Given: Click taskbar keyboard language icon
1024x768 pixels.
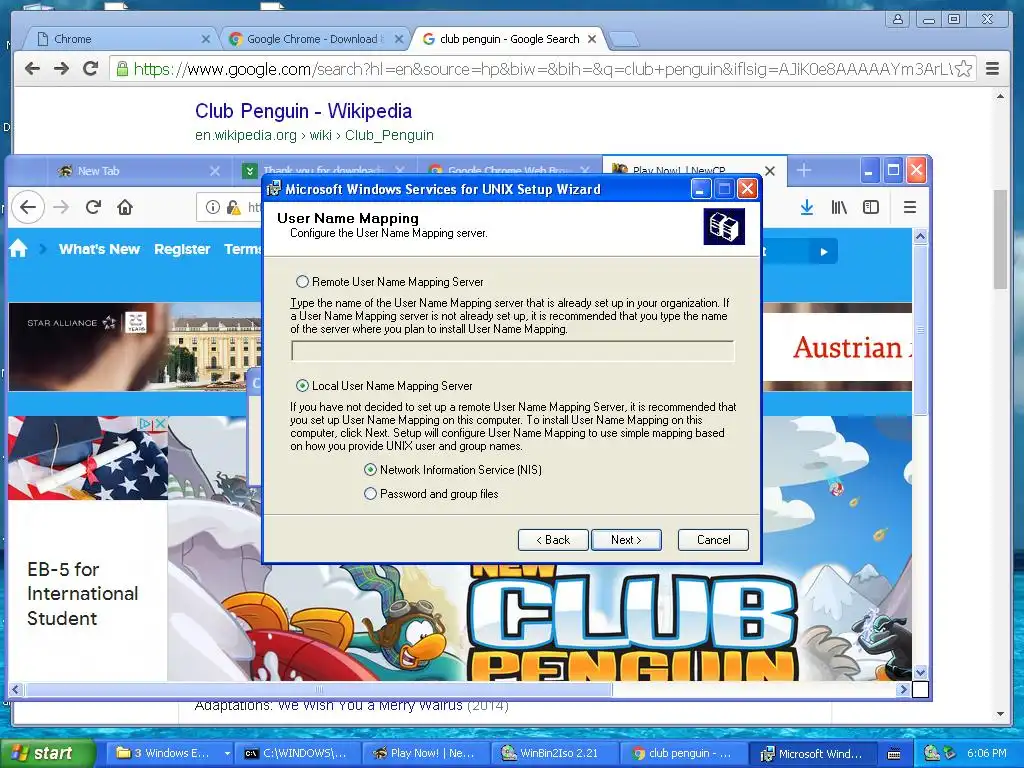Looking at the screenshot, I should pos(894,754).
